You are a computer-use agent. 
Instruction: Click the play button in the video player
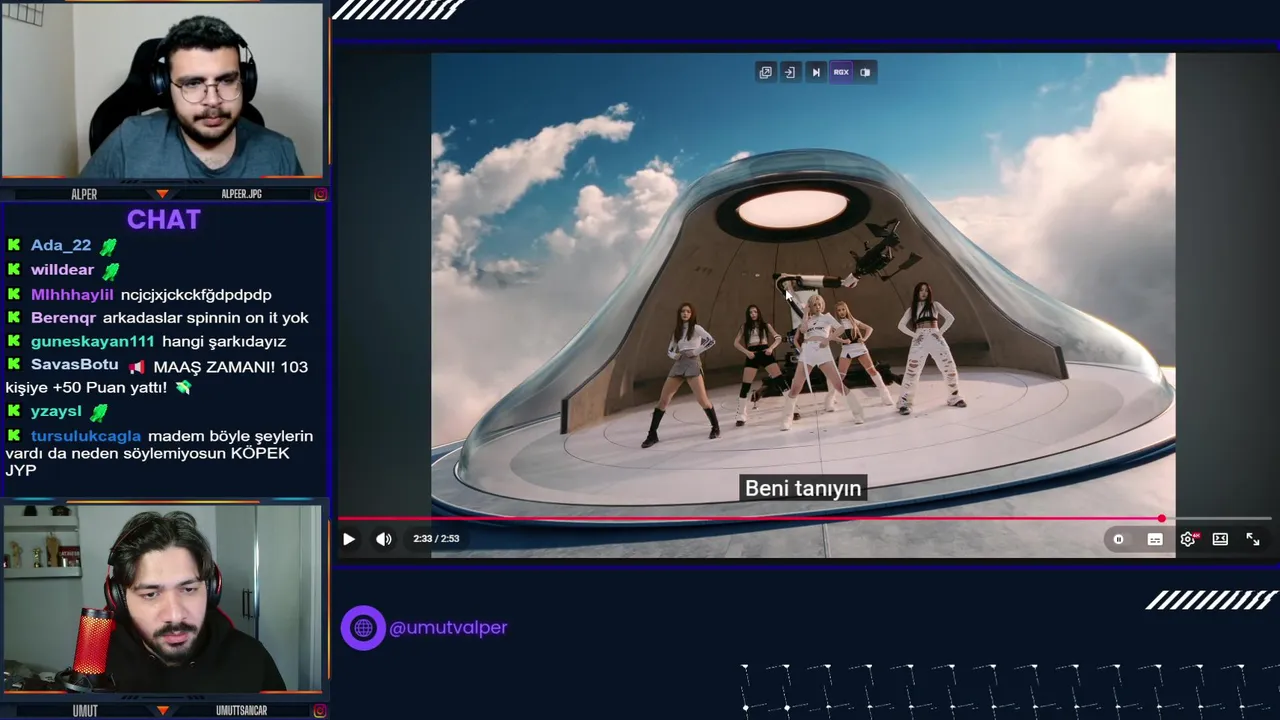click(x=348, y=539)
